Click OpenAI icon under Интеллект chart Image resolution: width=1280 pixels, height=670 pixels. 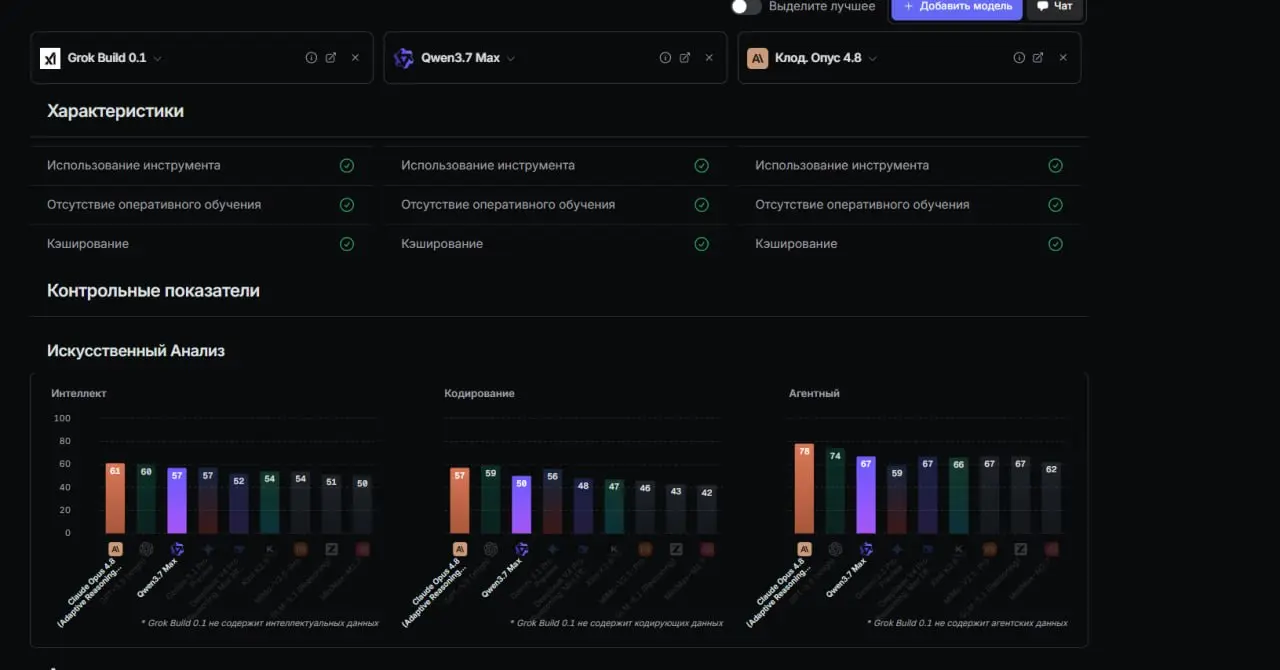pos(146,549)
